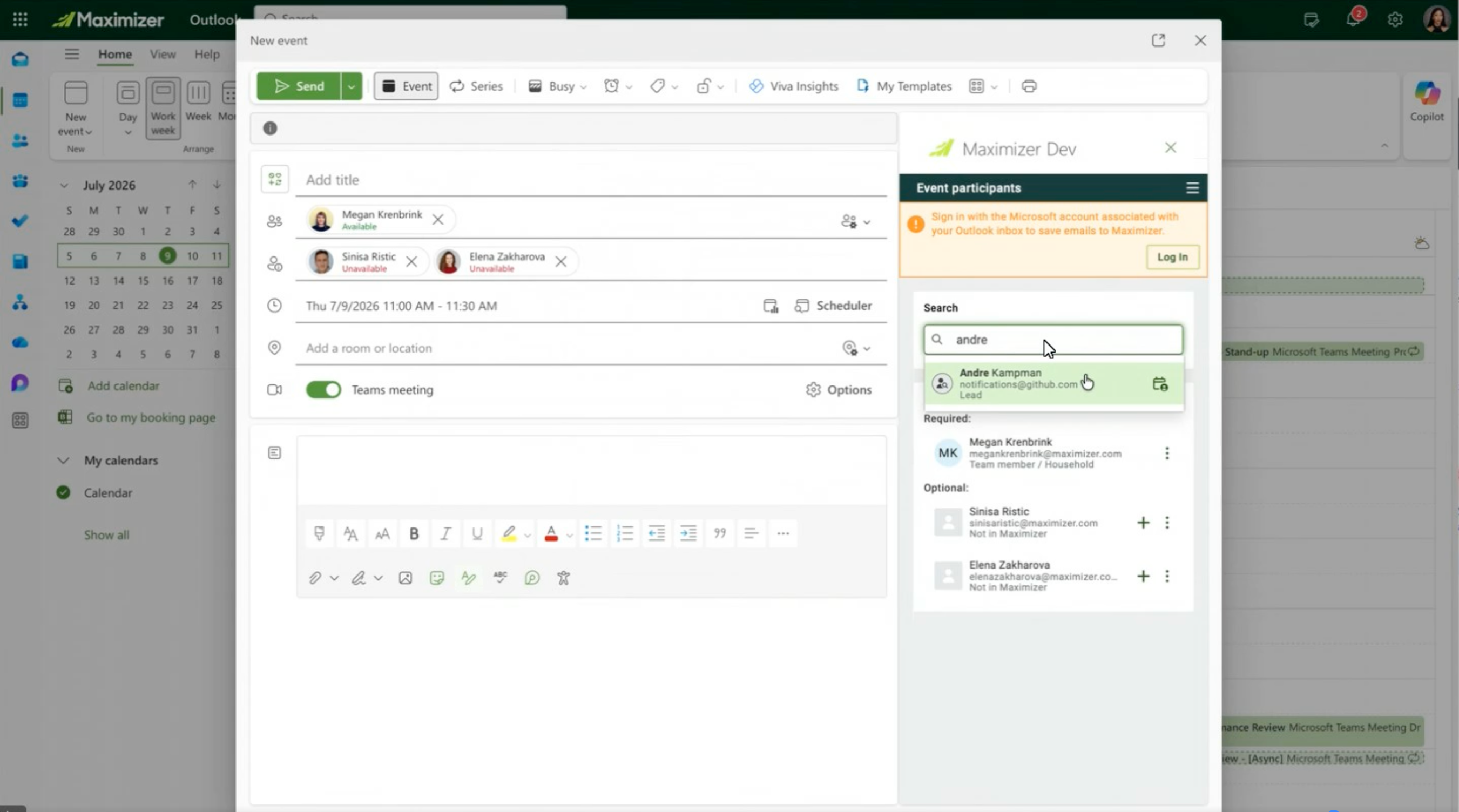
Task: Open the Busy status dropdown
Action: (x=557, y=86)
